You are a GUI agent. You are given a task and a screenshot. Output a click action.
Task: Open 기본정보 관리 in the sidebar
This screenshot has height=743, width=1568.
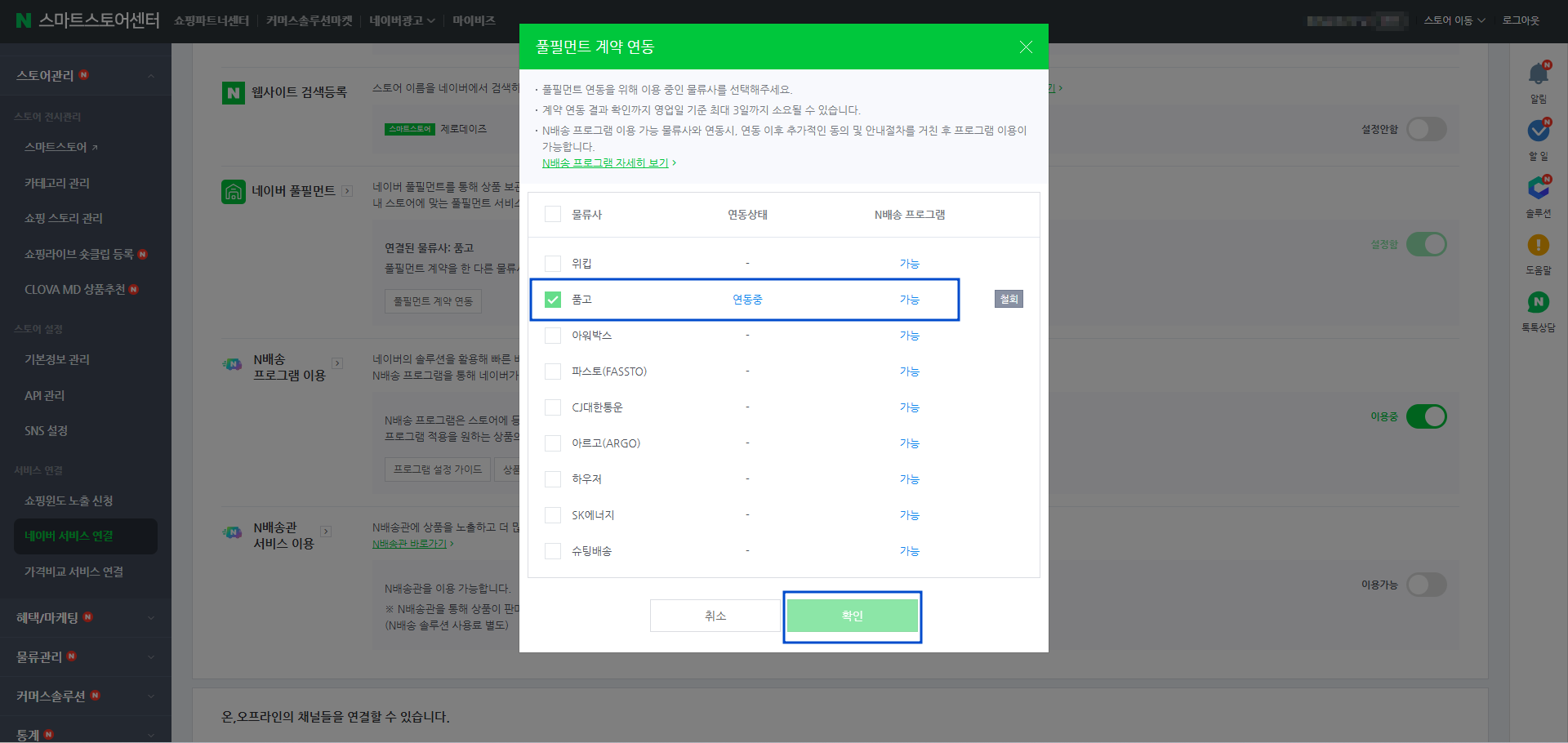[57, 359]
